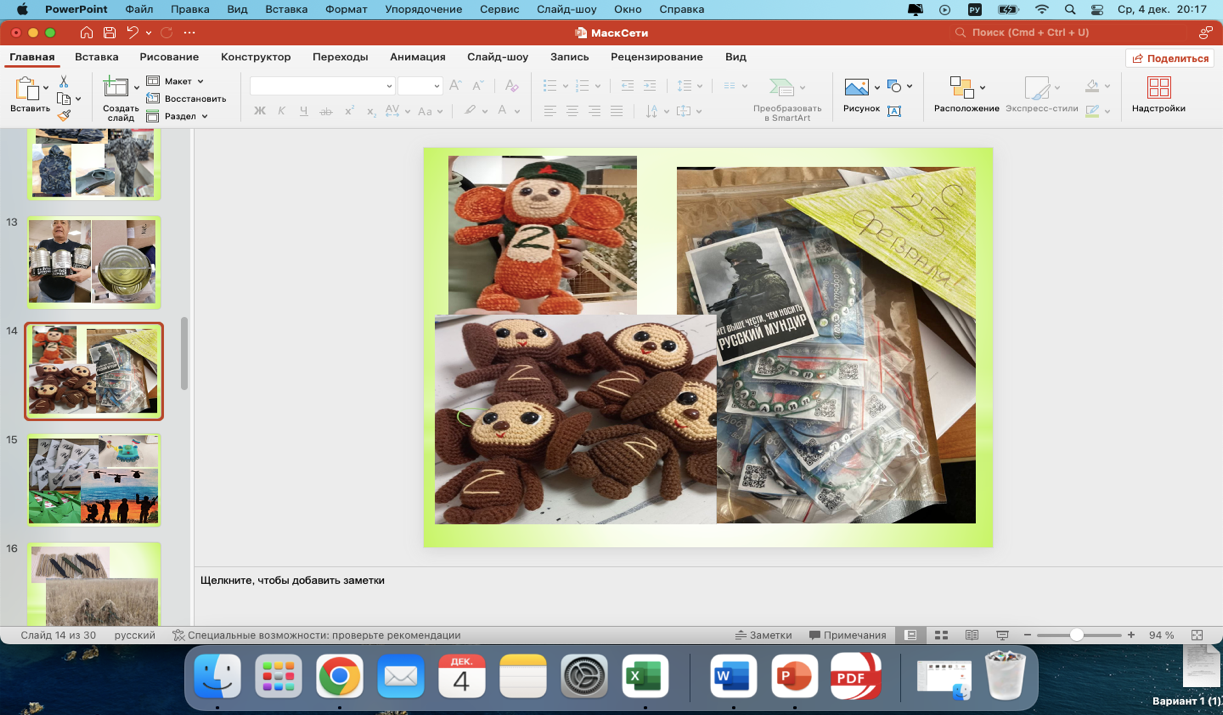The image size is (1223, 715).
Task: Toggle strikethrough formatting
Action: [x=326, y=111]
